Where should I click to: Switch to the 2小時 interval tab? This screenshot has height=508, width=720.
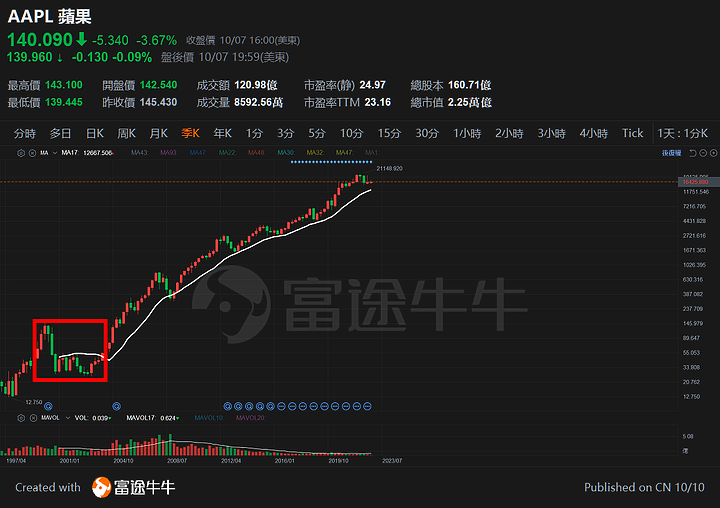[509, 134]
